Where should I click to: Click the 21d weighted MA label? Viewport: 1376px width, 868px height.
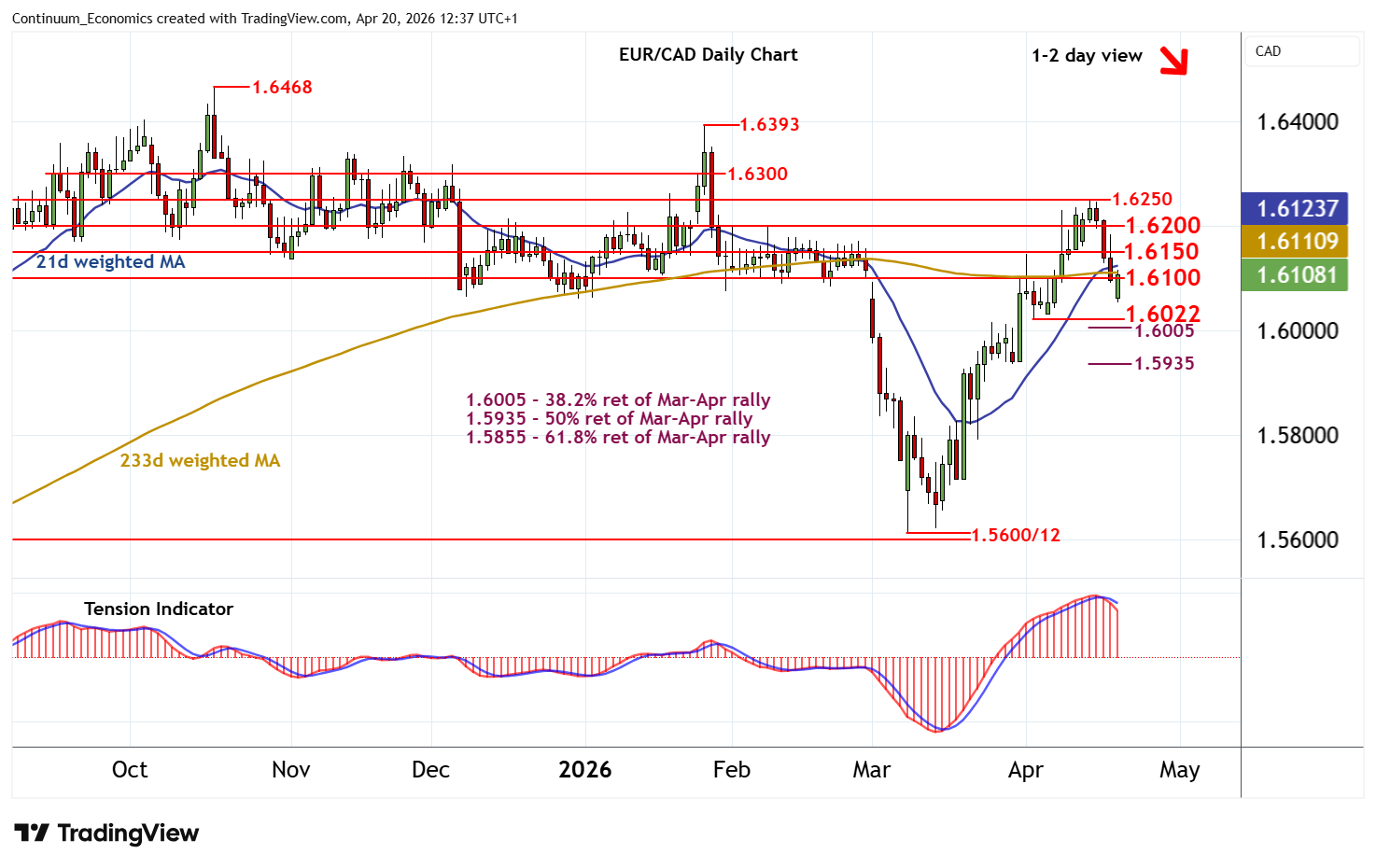110,262
